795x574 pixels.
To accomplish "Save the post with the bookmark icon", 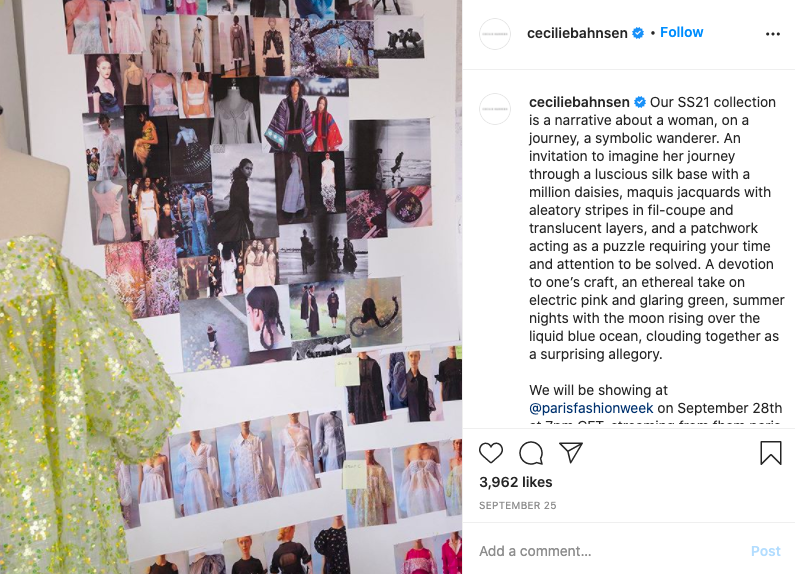I will coord(771,452).
